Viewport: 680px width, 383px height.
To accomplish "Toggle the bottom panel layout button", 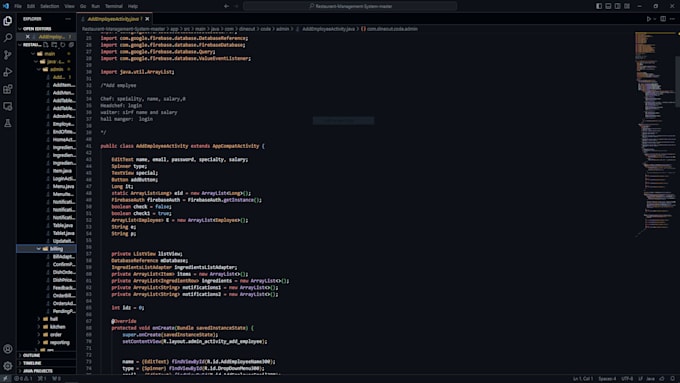I will [608, 6].
